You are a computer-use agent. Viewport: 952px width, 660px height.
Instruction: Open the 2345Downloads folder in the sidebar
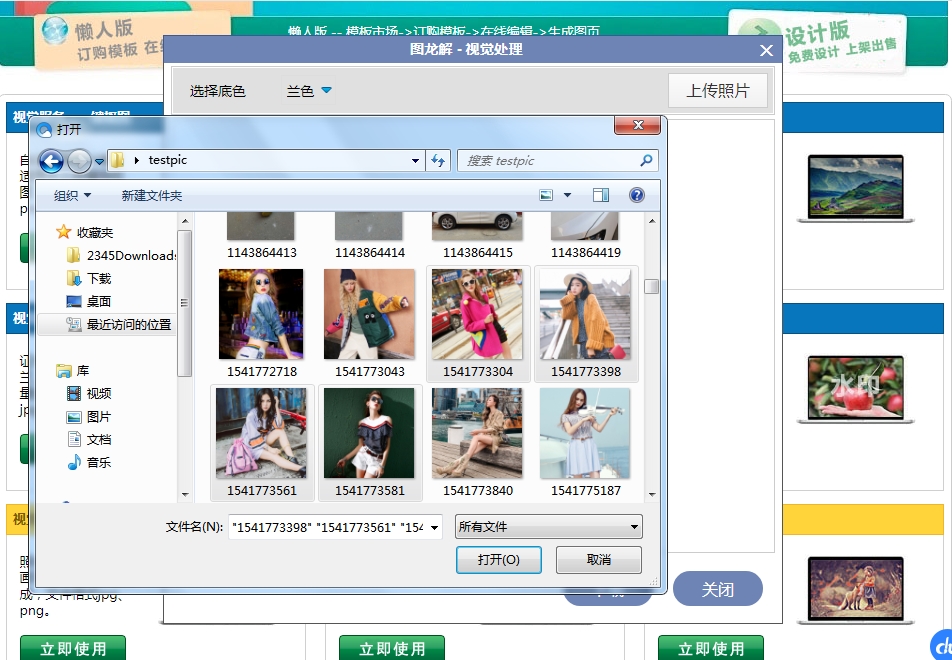[x=121, y=256]
